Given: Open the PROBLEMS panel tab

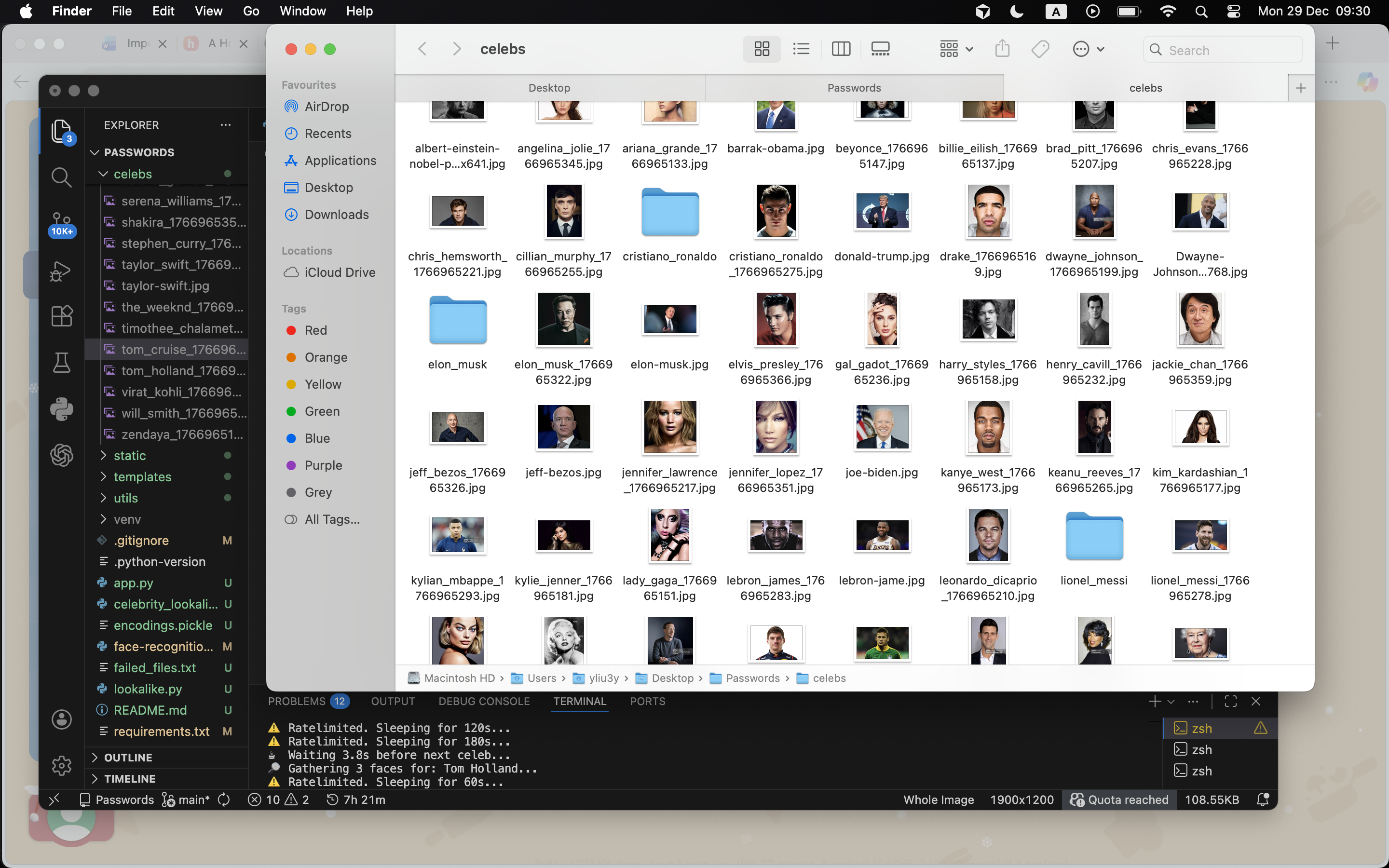Looking at the screenshot, I should tap(297, 701).
